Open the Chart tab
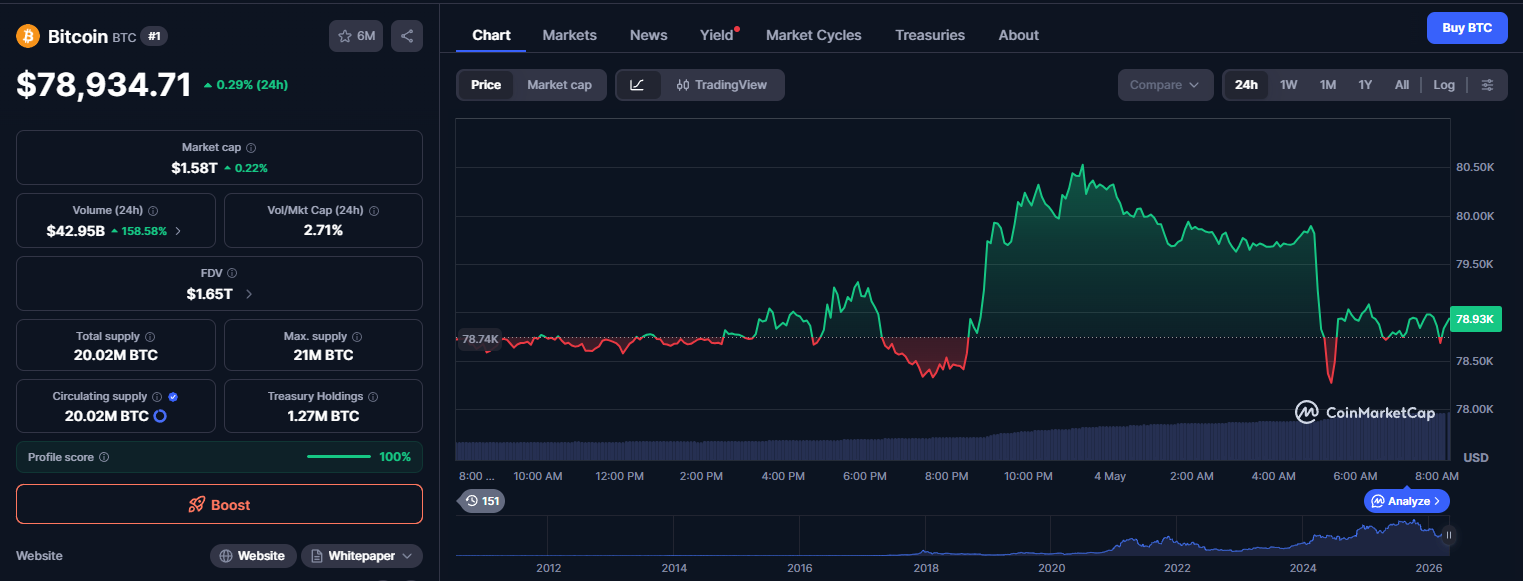1523x581 pixels. point(491,35)
